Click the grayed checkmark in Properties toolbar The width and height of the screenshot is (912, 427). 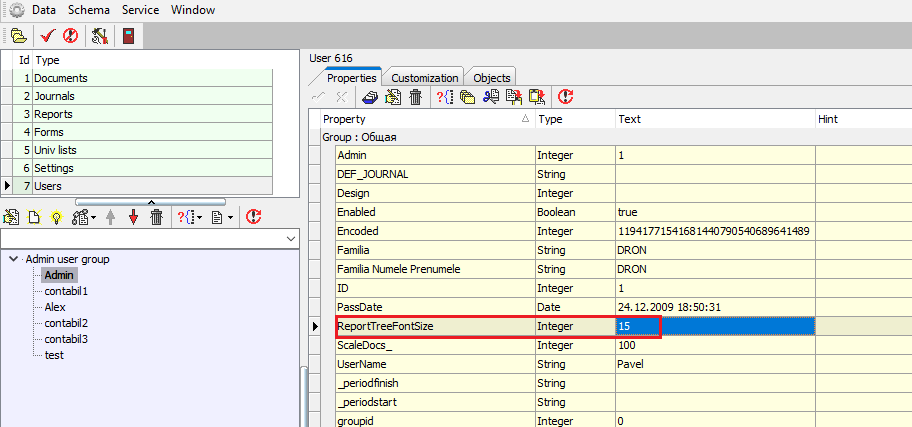[319, 97]
